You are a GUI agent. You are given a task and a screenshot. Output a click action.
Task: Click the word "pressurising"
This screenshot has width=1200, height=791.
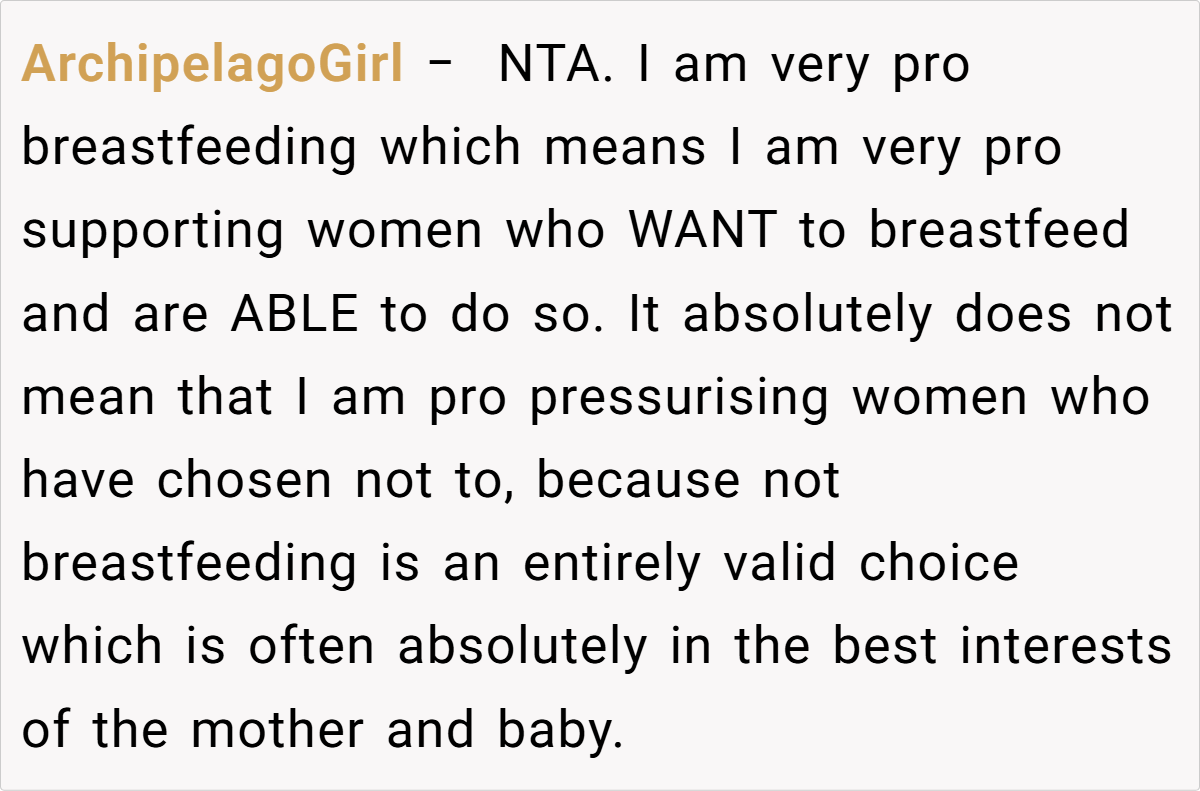(679, 398)
